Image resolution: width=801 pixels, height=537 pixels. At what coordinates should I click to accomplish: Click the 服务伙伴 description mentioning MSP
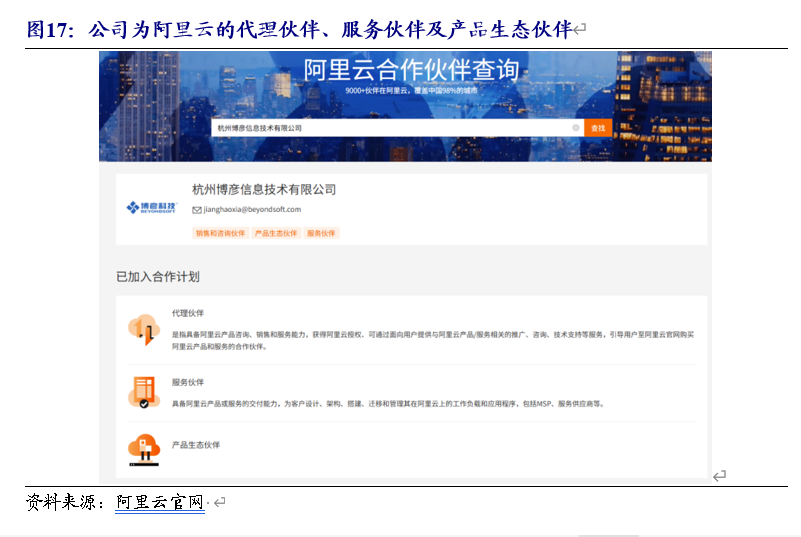(x=388, y=404)
